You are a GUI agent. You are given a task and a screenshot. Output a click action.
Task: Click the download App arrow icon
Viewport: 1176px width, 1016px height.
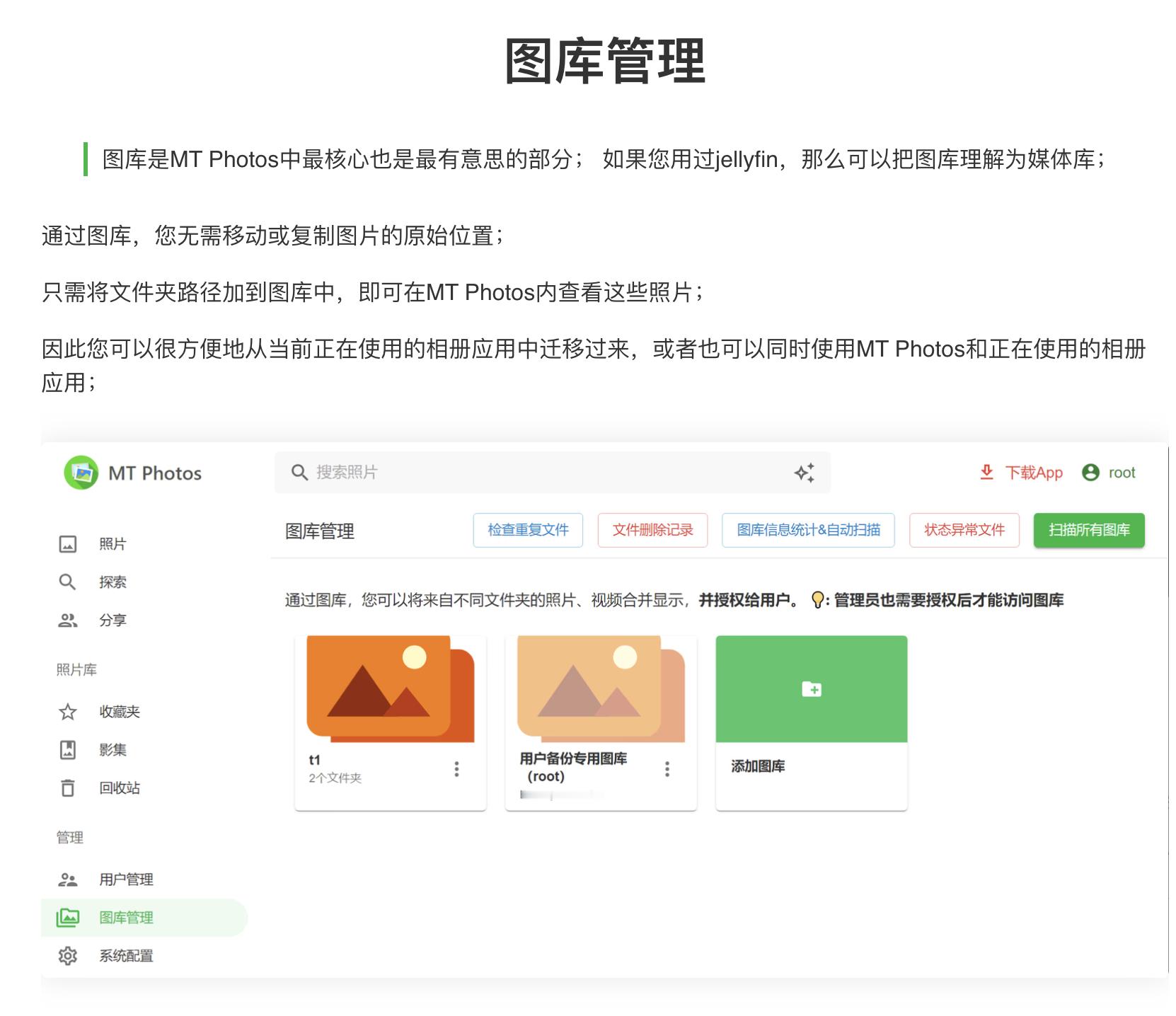click(x=986, y=473)
